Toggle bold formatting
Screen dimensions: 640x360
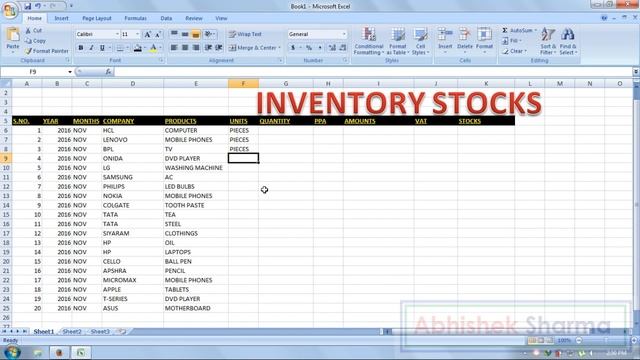tap(81, 48)
